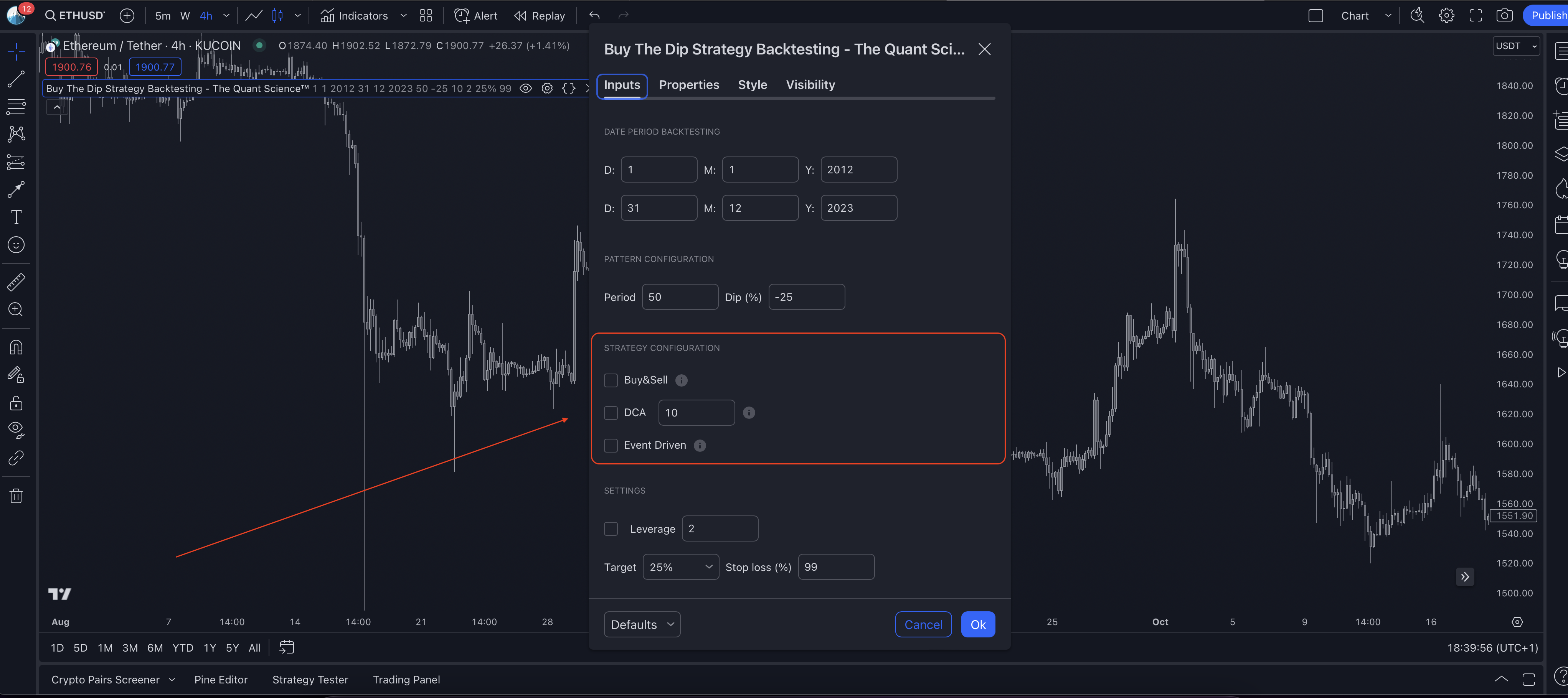
Task: Click the trash can remove-objects icon
Action: point(17,496)
